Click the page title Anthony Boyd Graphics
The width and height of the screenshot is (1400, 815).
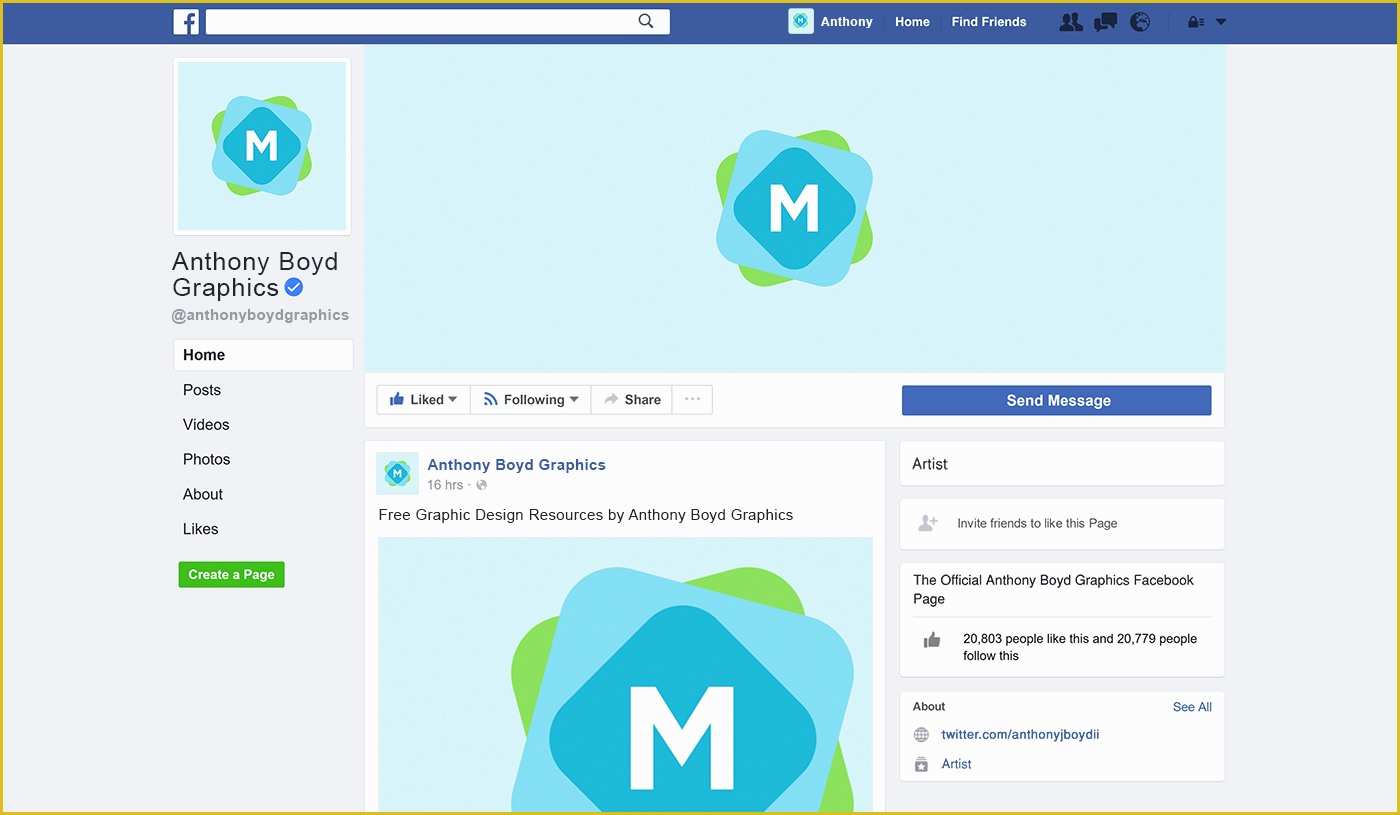255,275
